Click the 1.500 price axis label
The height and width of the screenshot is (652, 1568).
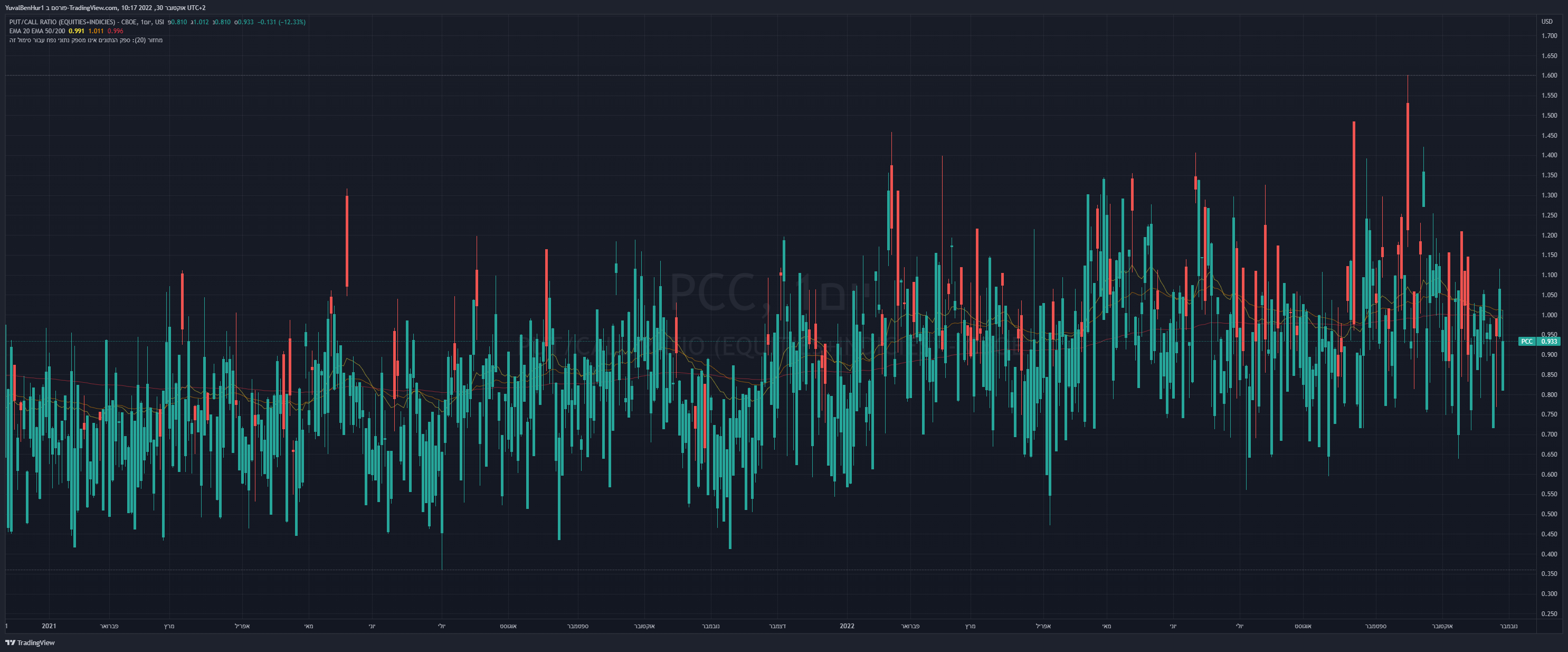coord(1549,116)
